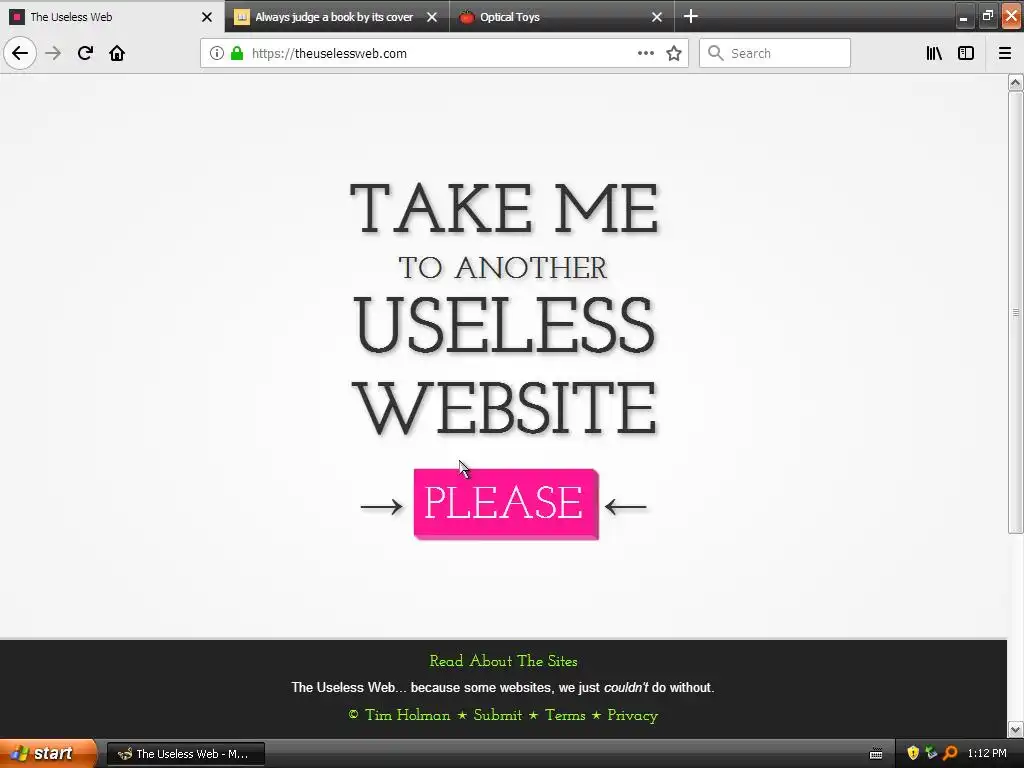
Task: Open a new browser tab
Action: coord(691,16)
